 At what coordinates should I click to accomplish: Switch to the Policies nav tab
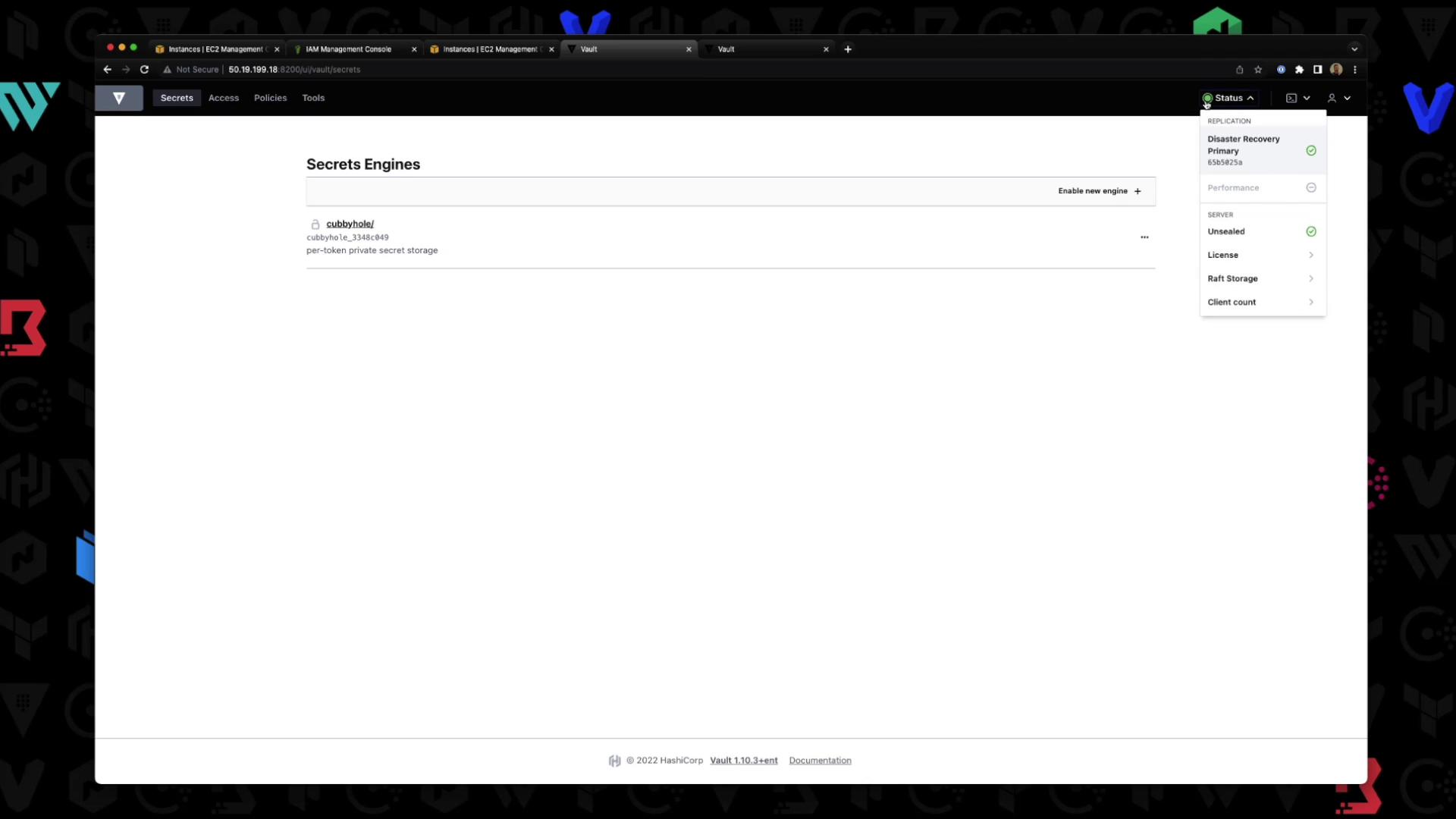click(270, 98)
